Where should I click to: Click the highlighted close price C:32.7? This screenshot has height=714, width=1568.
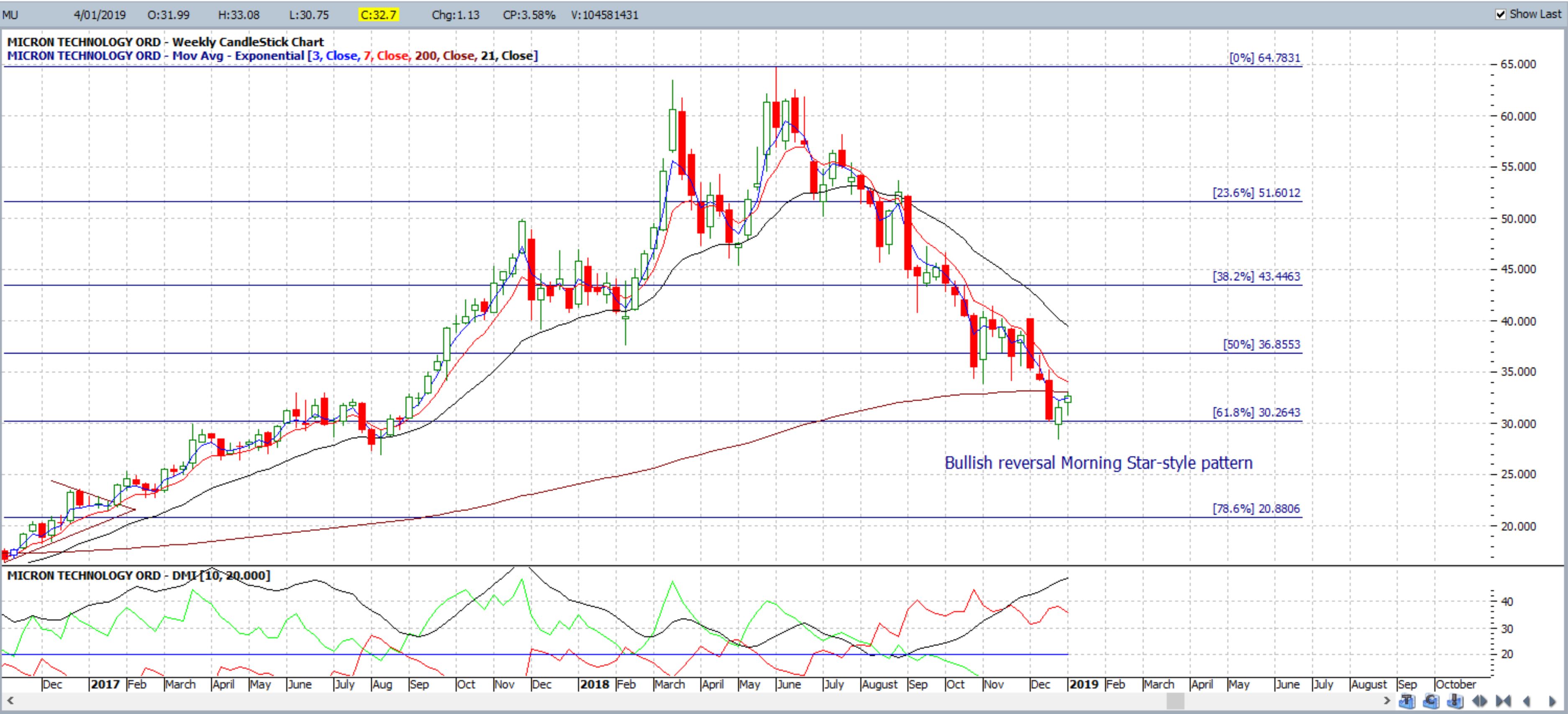click(378, 15)
